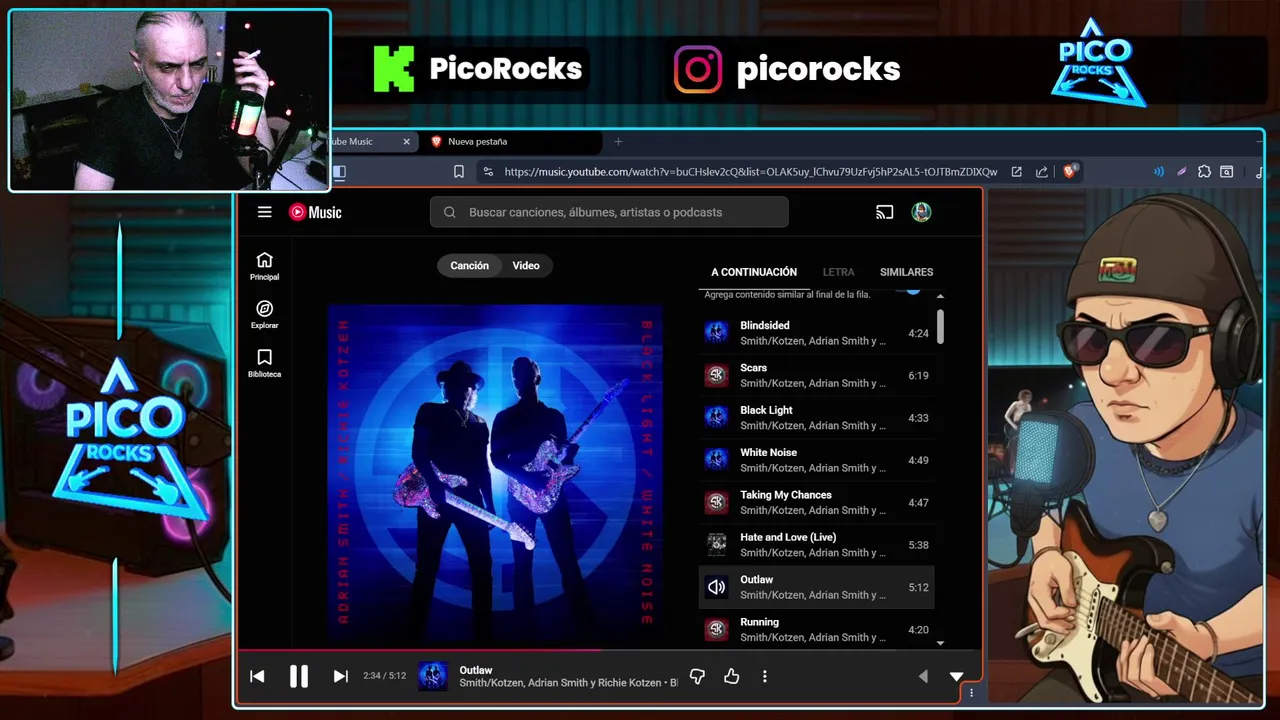The height and width of the screenshot is (720, 1280).
Task: Click the browser URL address field
Action: (x=750, y=172)
